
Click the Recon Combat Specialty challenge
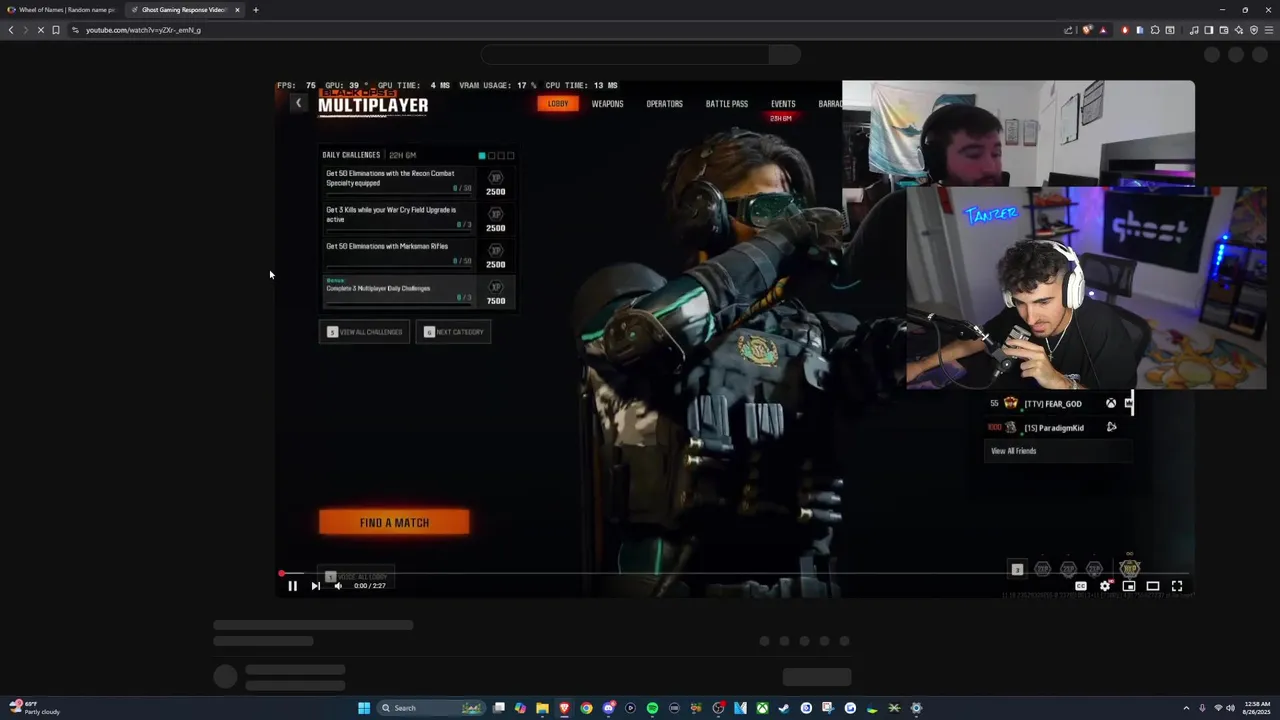point(417,181)
